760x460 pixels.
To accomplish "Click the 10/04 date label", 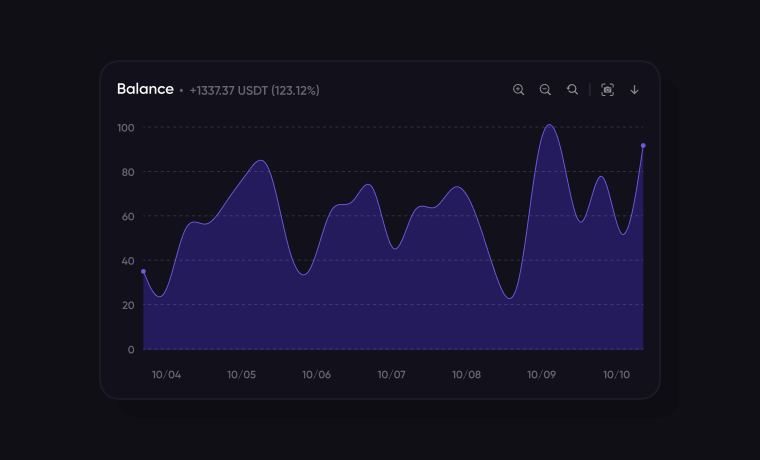I will coord(166,375).
